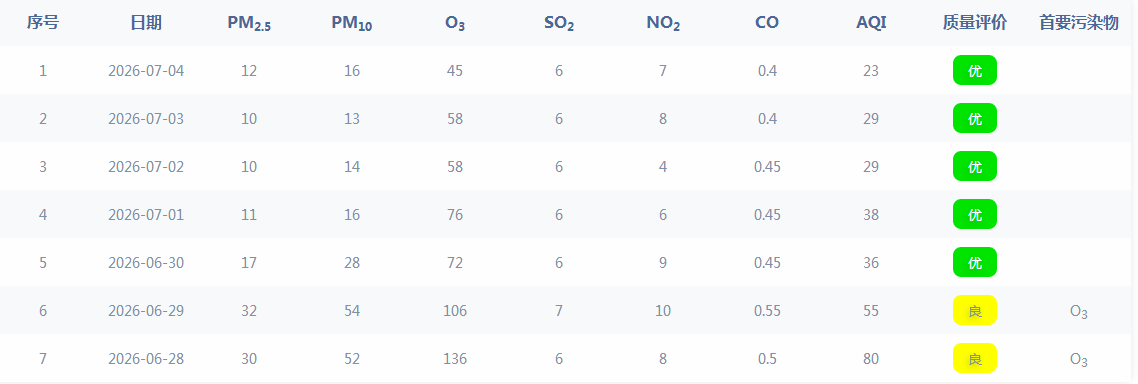Select the date cell 2026-07-02
Screen dimensions: 1138x384
coord(146,167)
